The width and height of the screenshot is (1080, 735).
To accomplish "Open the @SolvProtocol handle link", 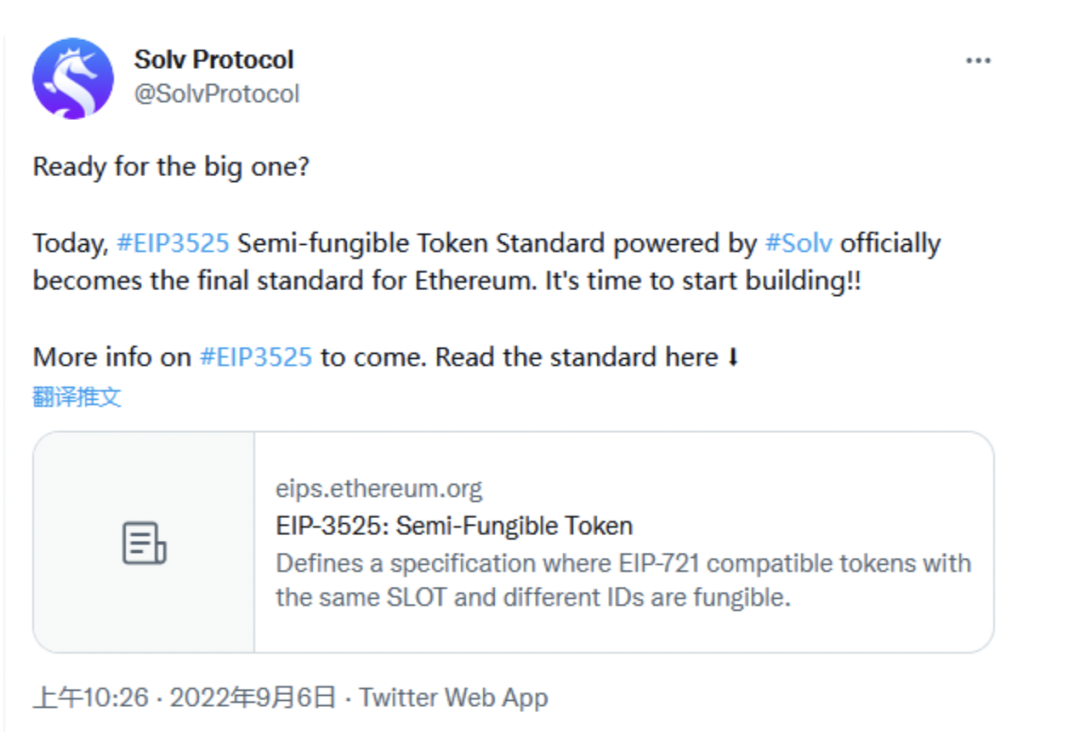I will click(217, 94).
